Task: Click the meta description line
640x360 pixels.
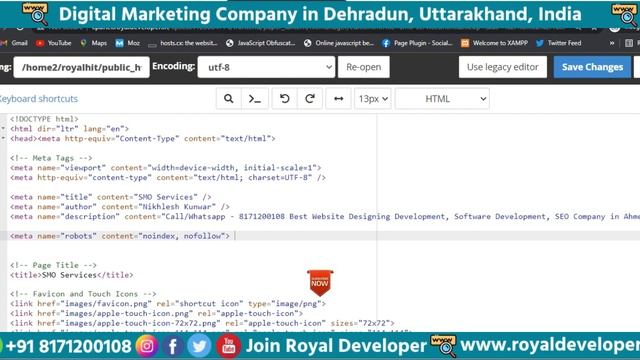Action: click(x=325, y=217)
